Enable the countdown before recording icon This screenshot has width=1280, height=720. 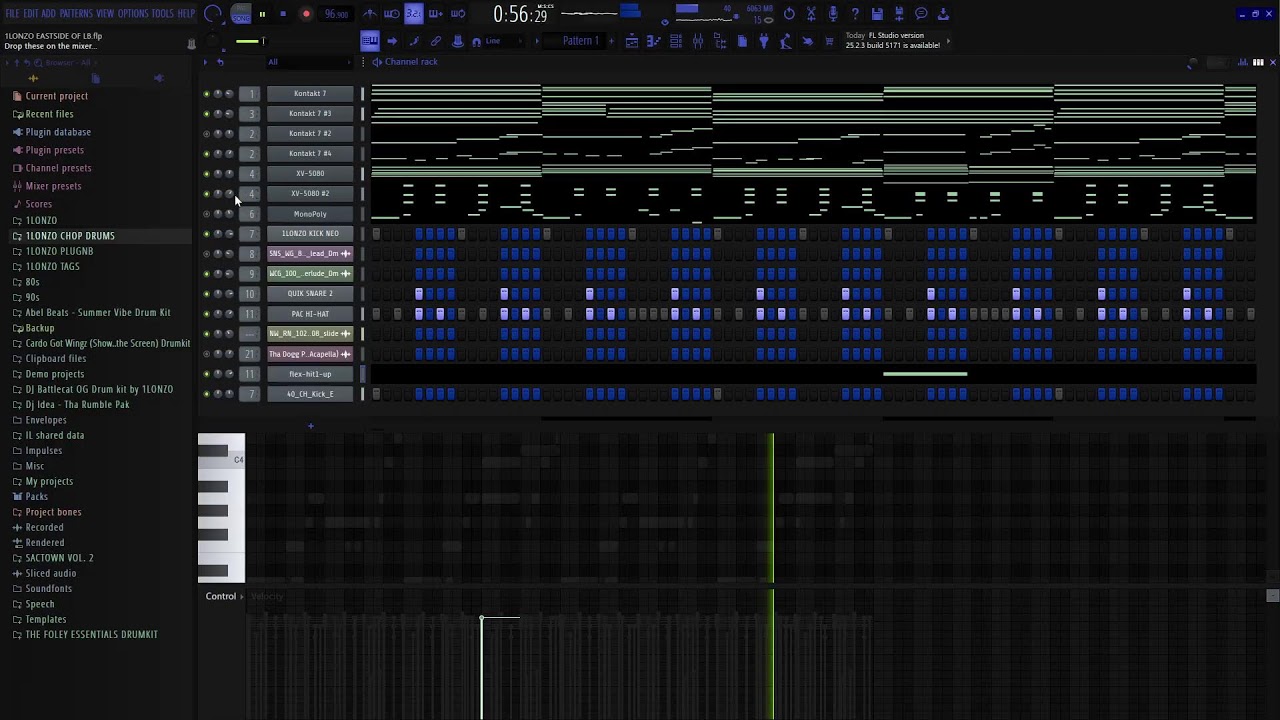point(414,14)
